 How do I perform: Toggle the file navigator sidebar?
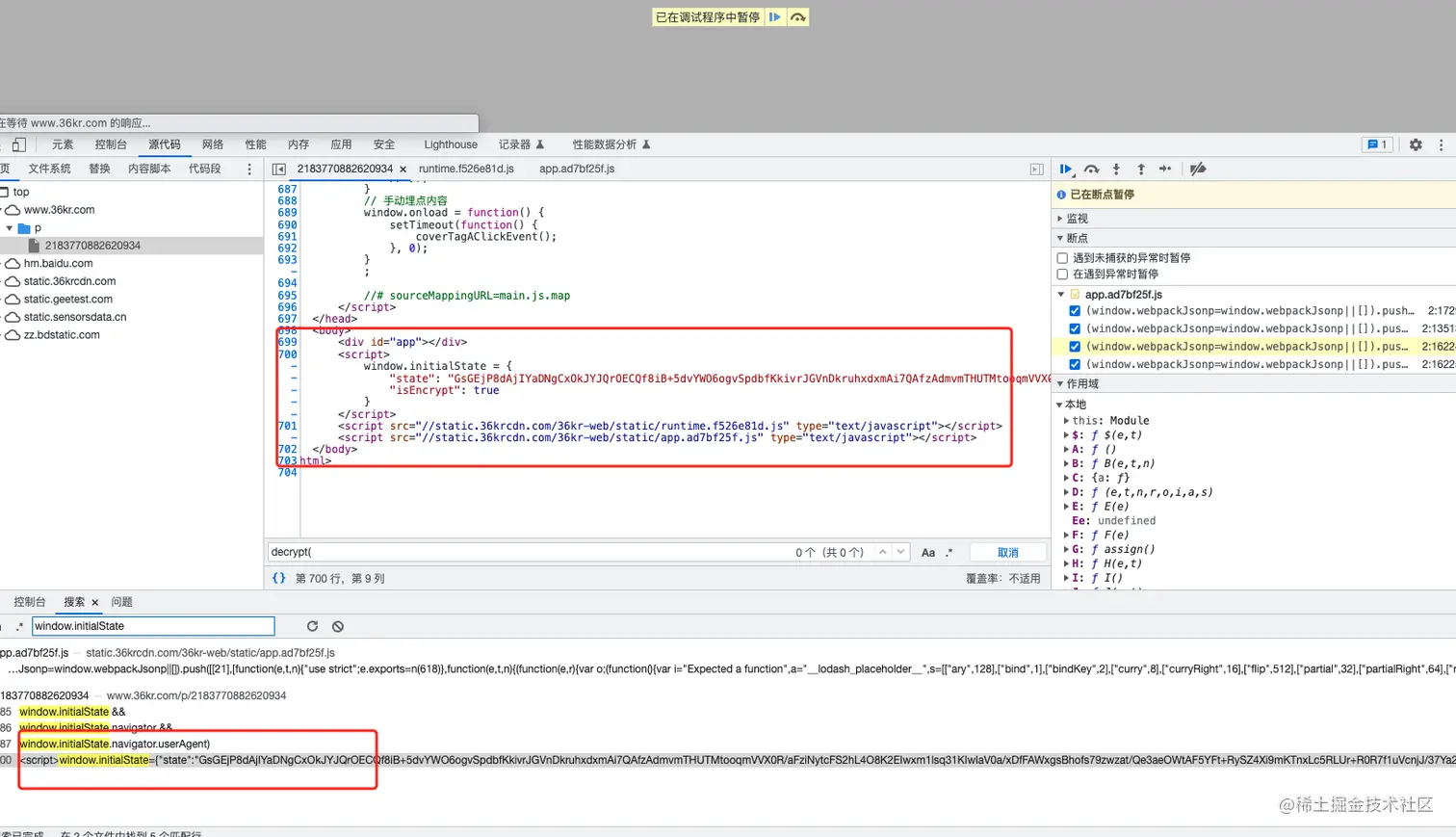279,169
